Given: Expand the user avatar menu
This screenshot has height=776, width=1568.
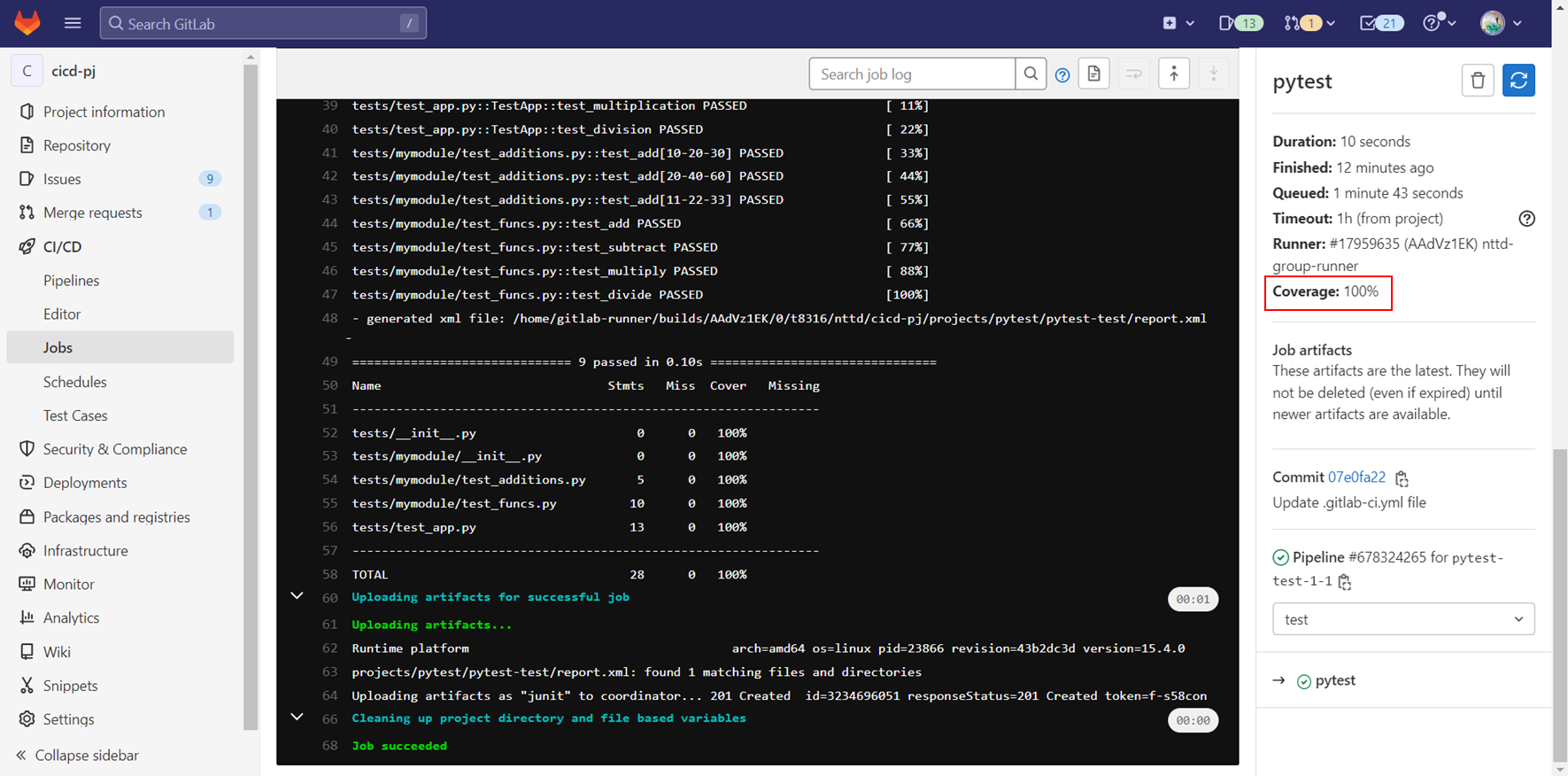Looking at the screenshot, I should (1501, 23).
